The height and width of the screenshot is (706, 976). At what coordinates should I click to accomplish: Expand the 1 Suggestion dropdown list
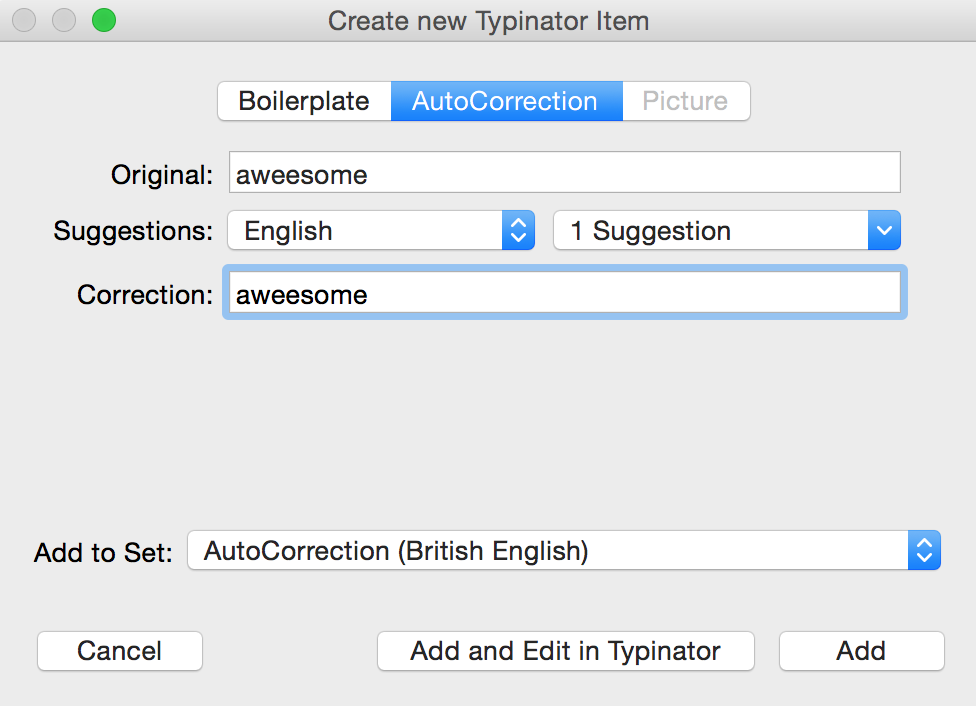click(727, 230)
